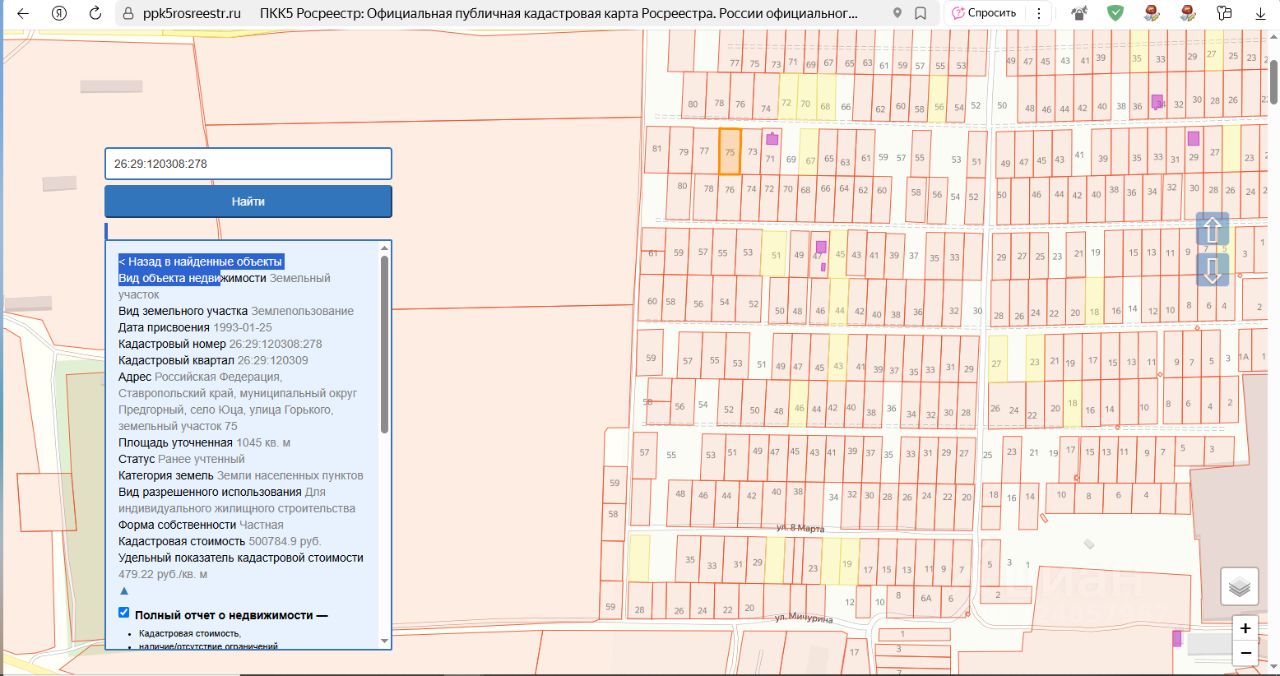This screenshot has height=676, width=1280.
Task: Click 'Назад в найденные объекты' link
Action: click(200, 261)
